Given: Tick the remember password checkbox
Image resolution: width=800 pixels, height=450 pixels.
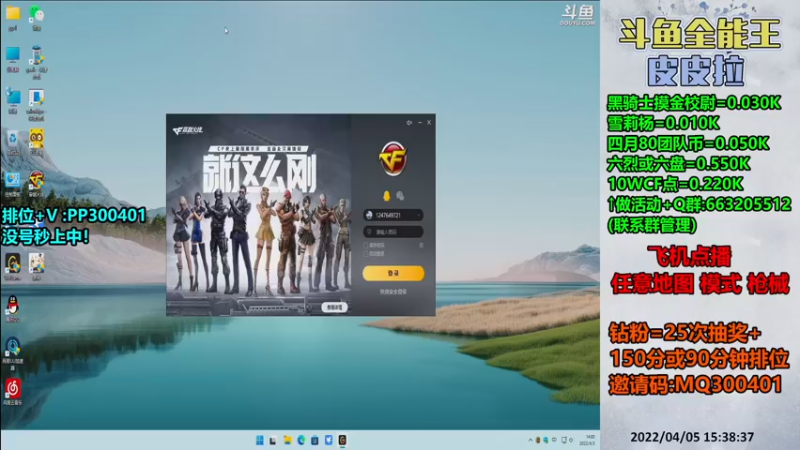Looking at the screenshot, I should click(x=366, y=245).
